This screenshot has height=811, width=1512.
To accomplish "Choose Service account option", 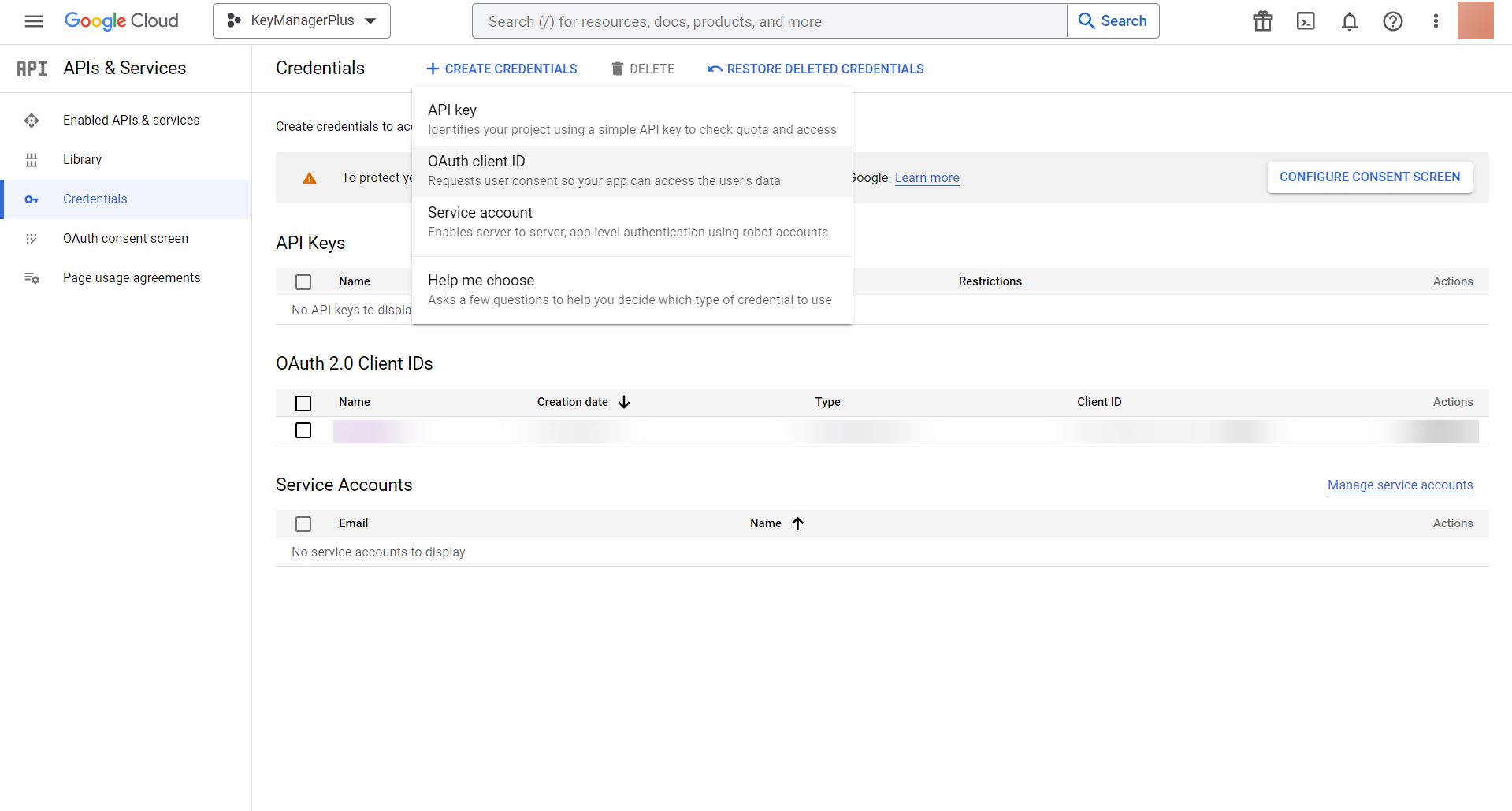I will coord(632,222).
